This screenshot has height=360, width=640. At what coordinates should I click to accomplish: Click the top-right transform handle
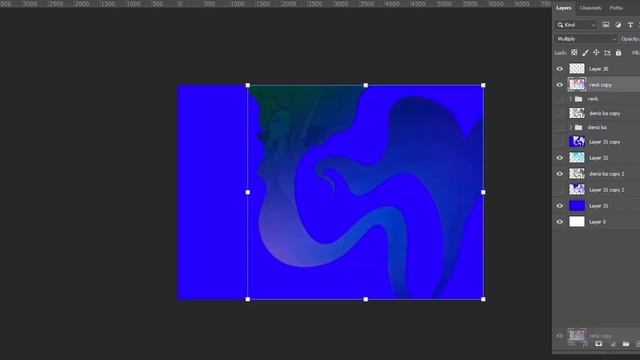tap(483, 85)
